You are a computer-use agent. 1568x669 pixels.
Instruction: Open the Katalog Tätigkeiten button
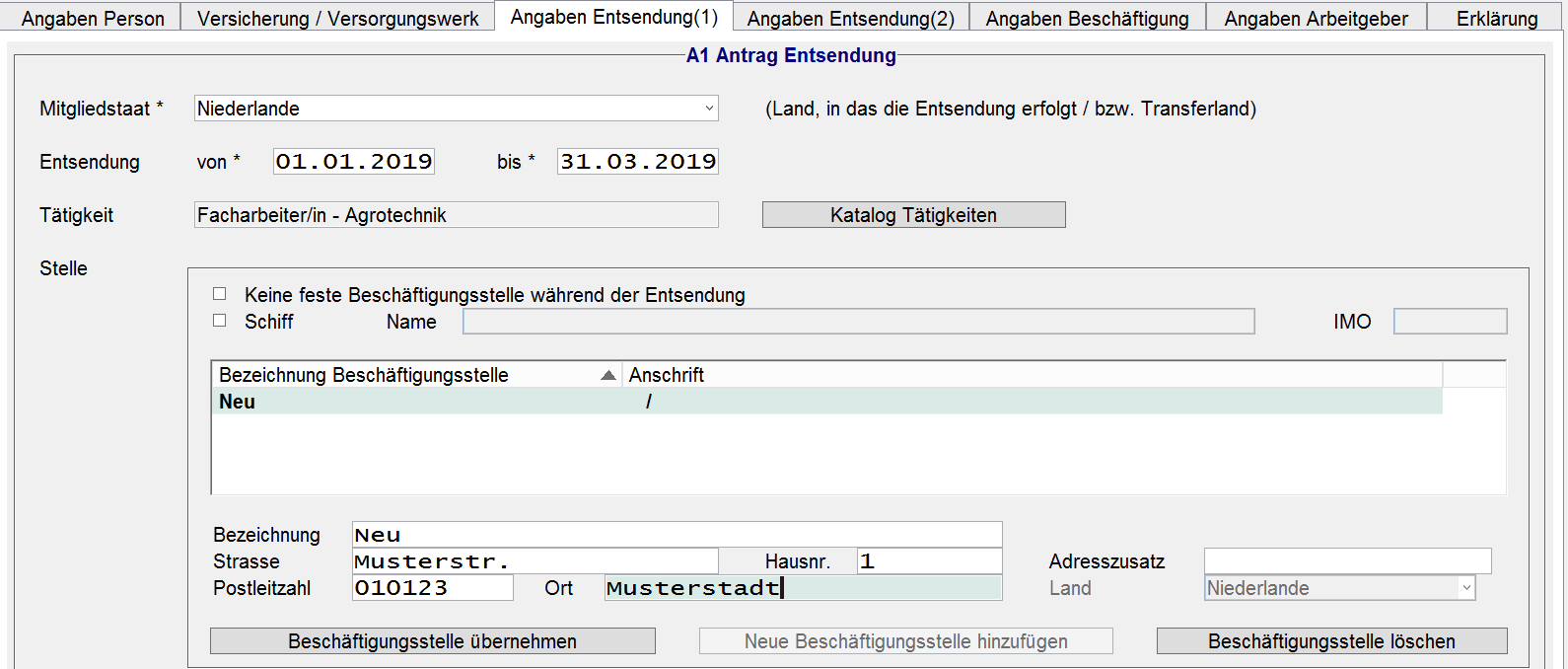(x=913, y=215)
